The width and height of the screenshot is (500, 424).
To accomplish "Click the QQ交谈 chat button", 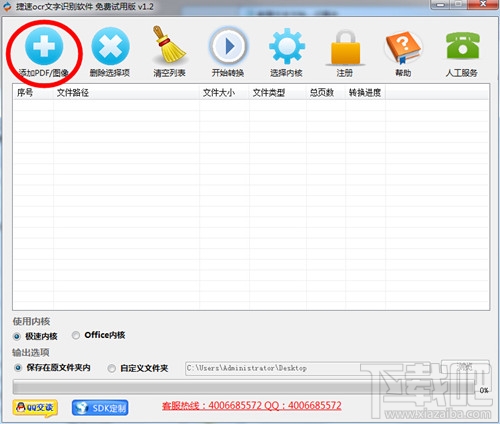I will [35, 408].
